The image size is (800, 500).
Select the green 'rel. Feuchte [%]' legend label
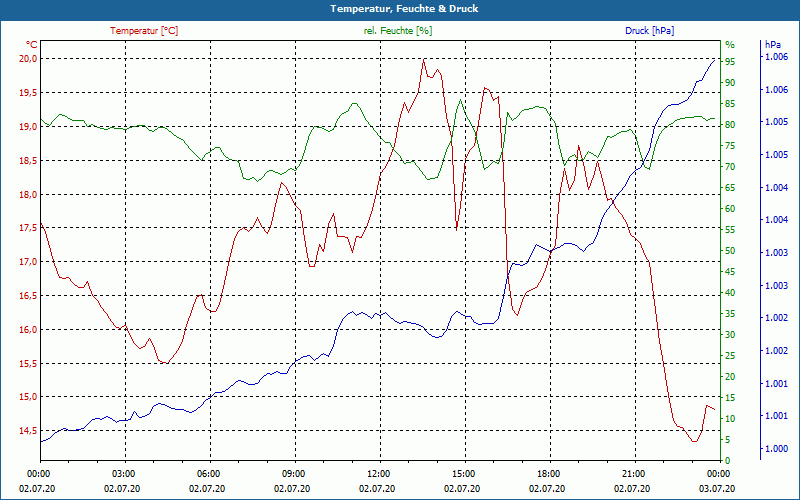397,31
